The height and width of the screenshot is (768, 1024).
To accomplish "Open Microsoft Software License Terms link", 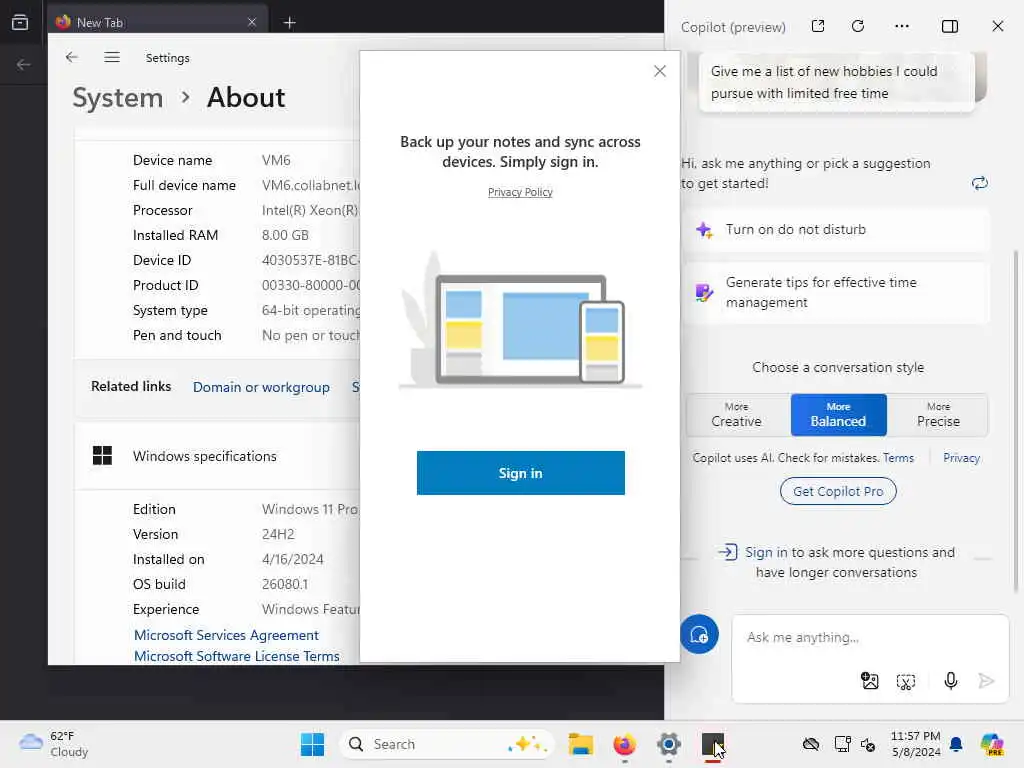I will [x=236, y=656].
